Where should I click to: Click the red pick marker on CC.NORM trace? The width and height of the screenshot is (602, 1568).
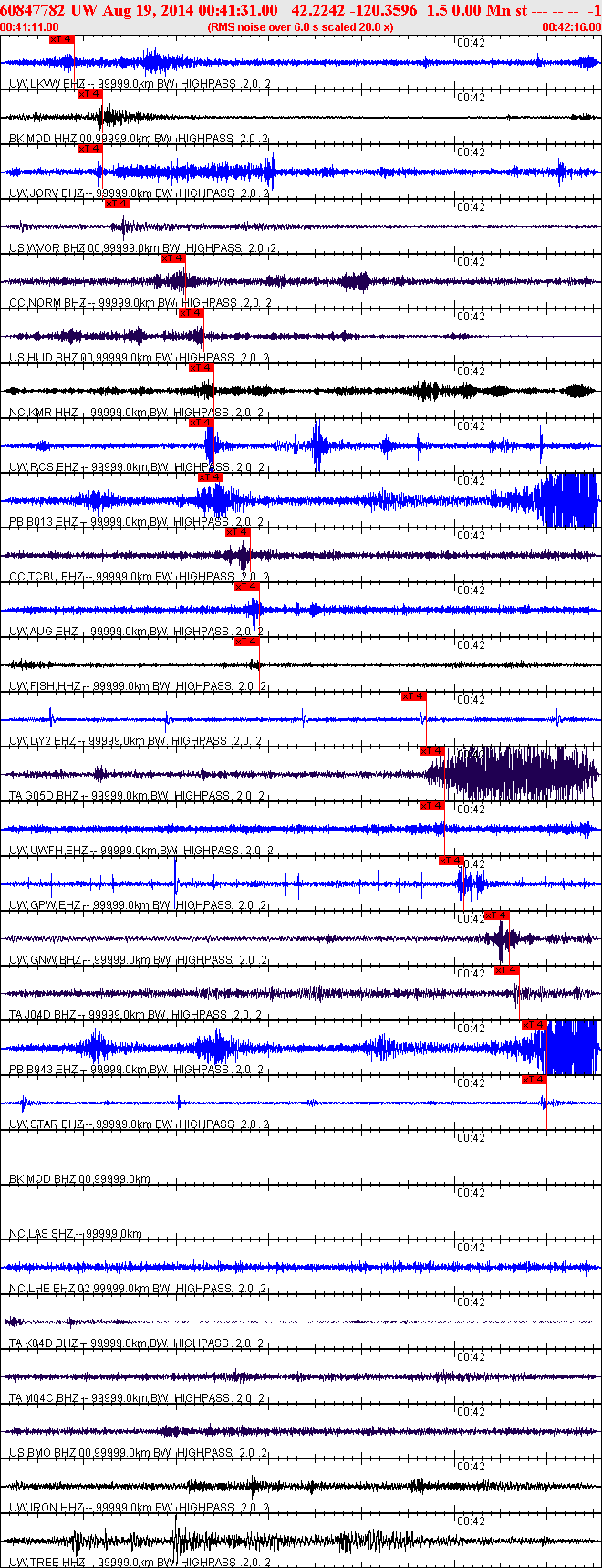(172, 258)
